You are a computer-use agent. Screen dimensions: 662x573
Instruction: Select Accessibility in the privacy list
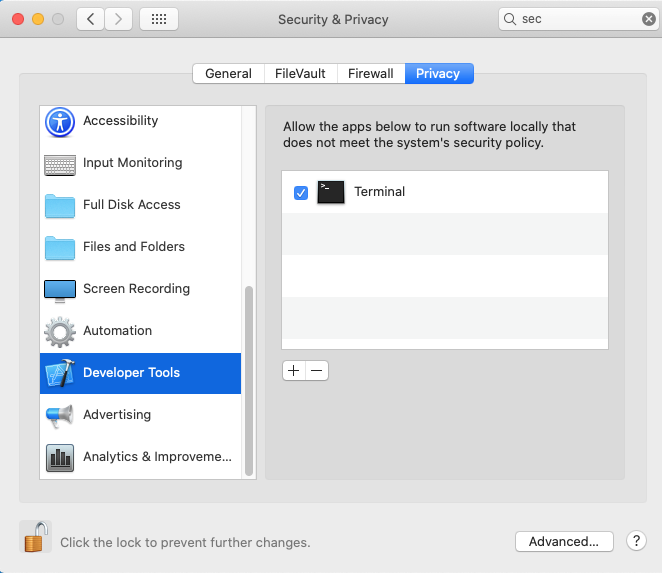120,121
